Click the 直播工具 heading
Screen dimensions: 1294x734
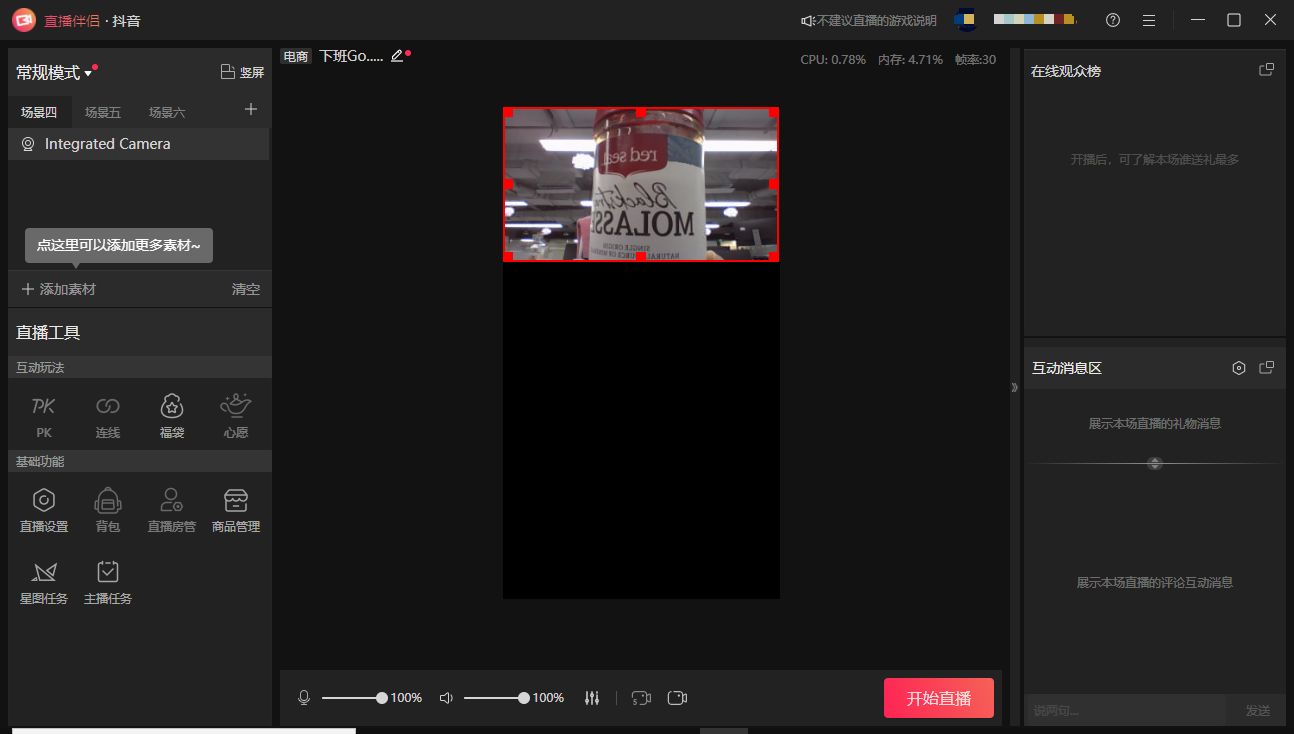[x=48, y=333]
